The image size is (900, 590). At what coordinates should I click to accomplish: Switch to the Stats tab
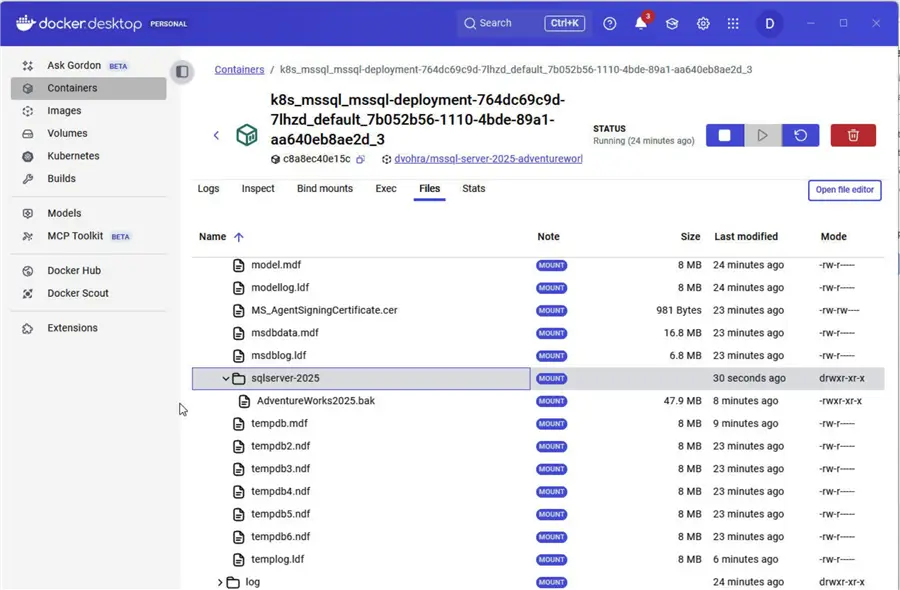coord(474,189)
